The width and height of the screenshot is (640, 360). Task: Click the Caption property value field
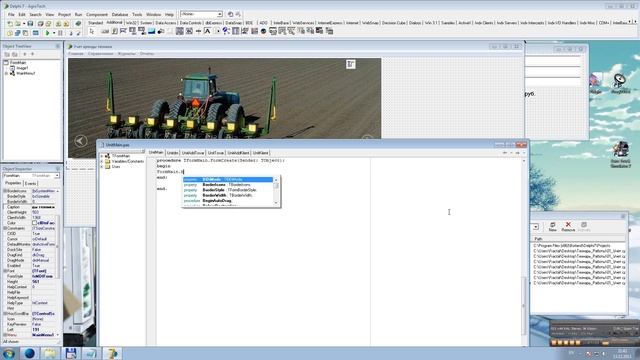click(43, 207)
